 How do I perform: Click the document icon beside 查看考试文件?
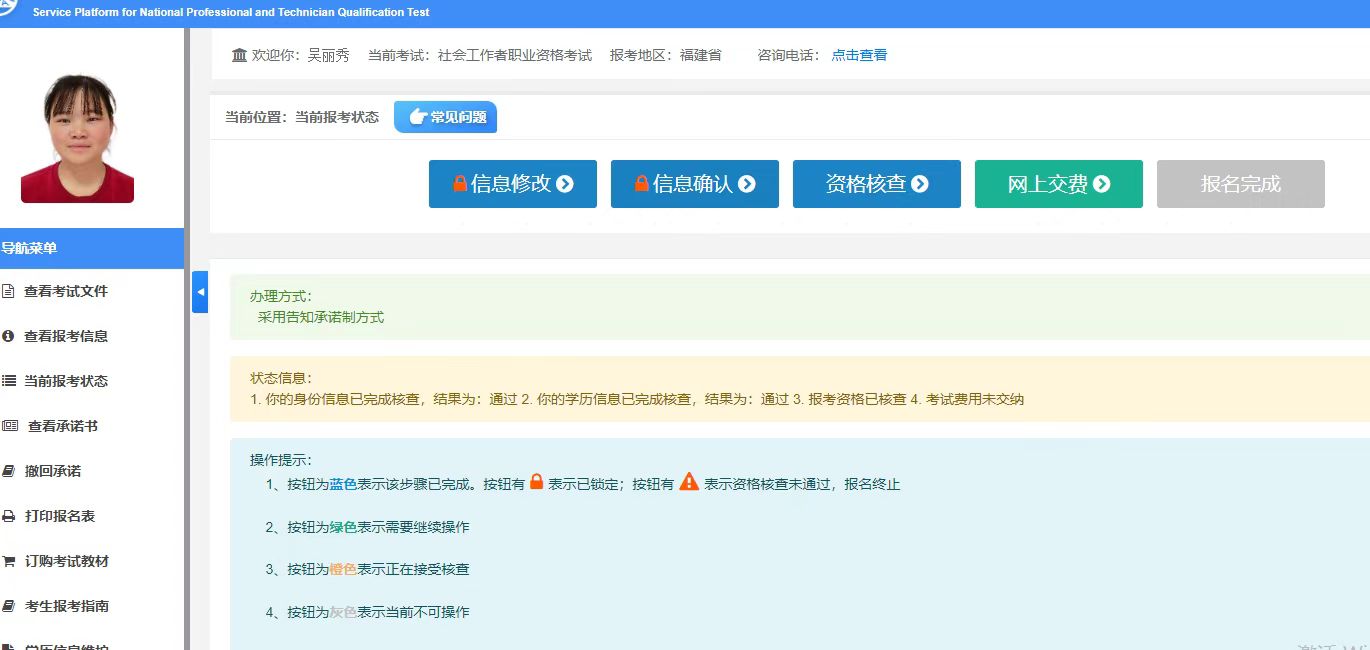(x=9, y=292)
